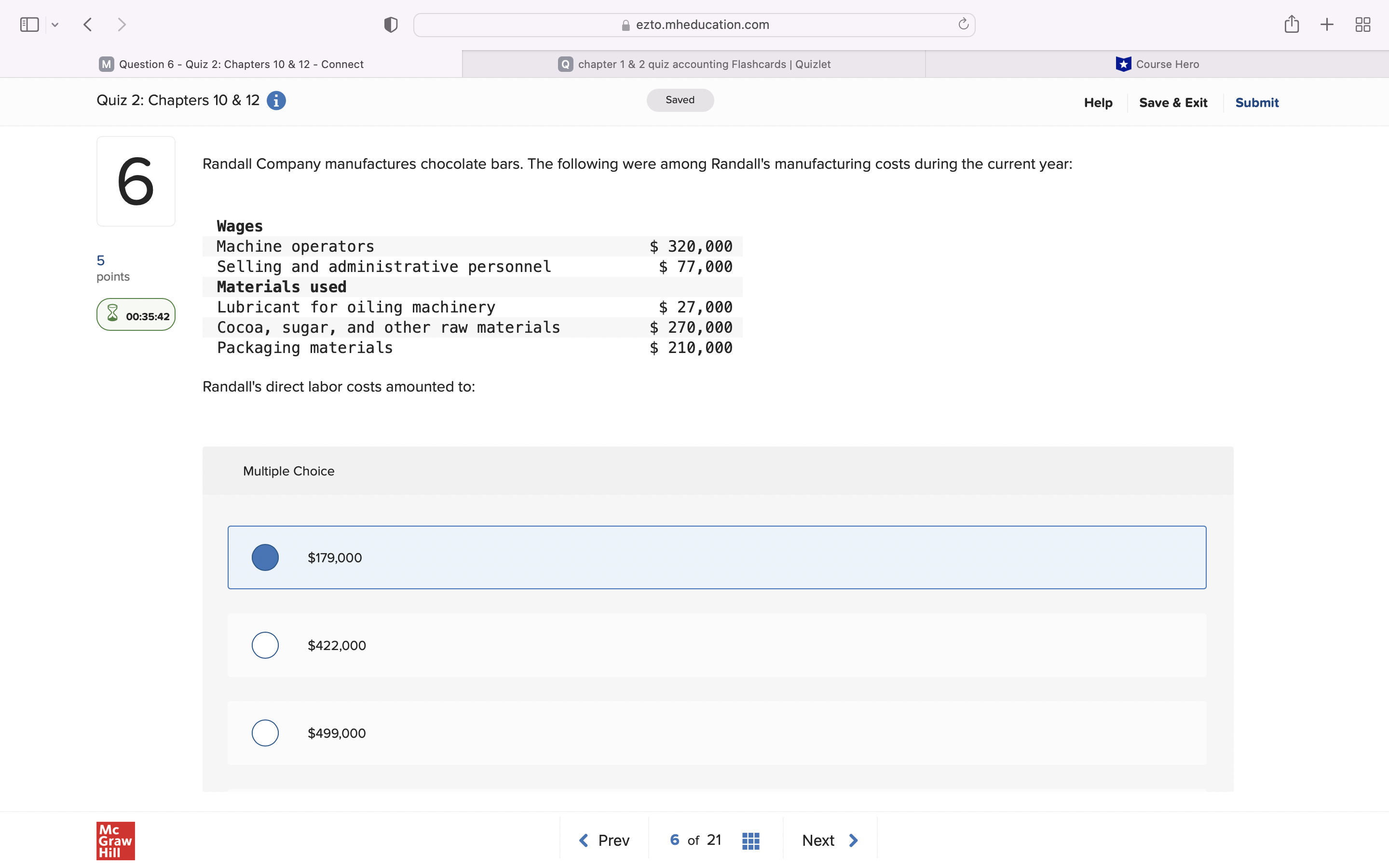This screenshot has height=868, width=1389.
Task: Show the tab overview grid icon
Action: [x=1362, y=25]
